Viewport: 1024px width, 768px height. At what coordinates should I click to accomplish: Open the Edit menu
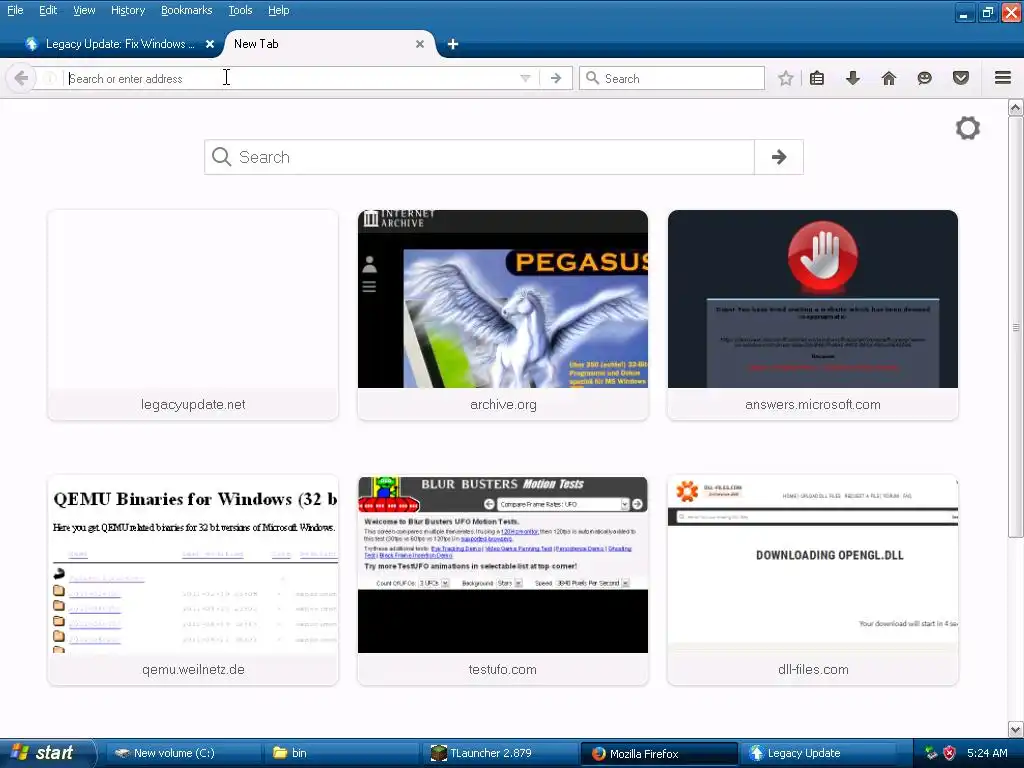48,10
